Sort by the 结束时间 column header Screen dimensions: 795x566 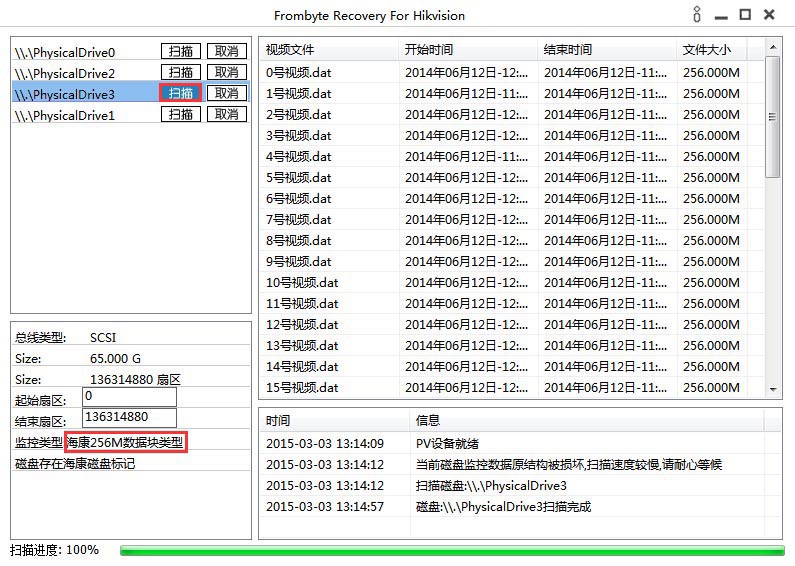(607, 50)
